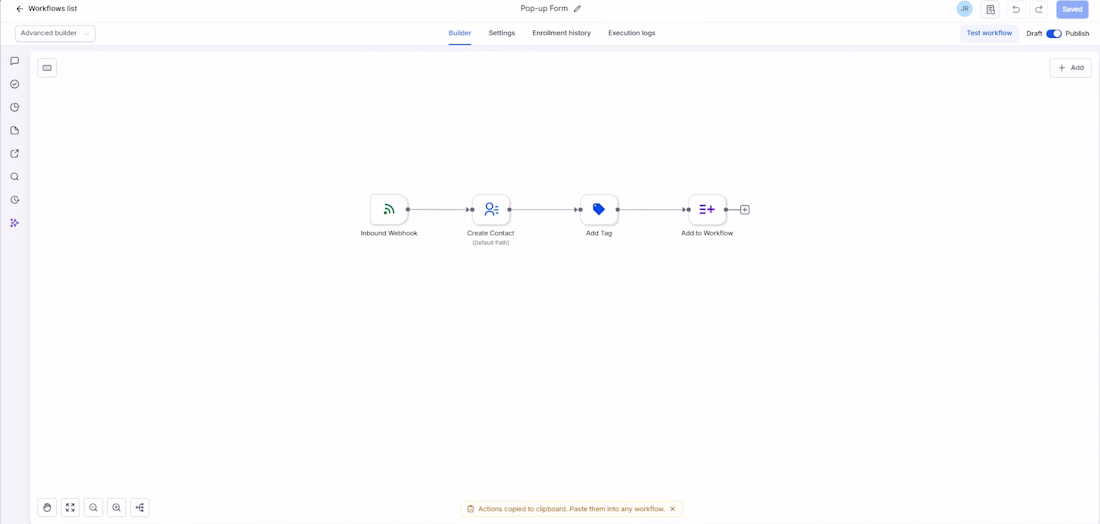The width and height of the screenshot is (1100, 524).
Task: Click the pie chart stats sidebar icon
Action: point(15,107)
